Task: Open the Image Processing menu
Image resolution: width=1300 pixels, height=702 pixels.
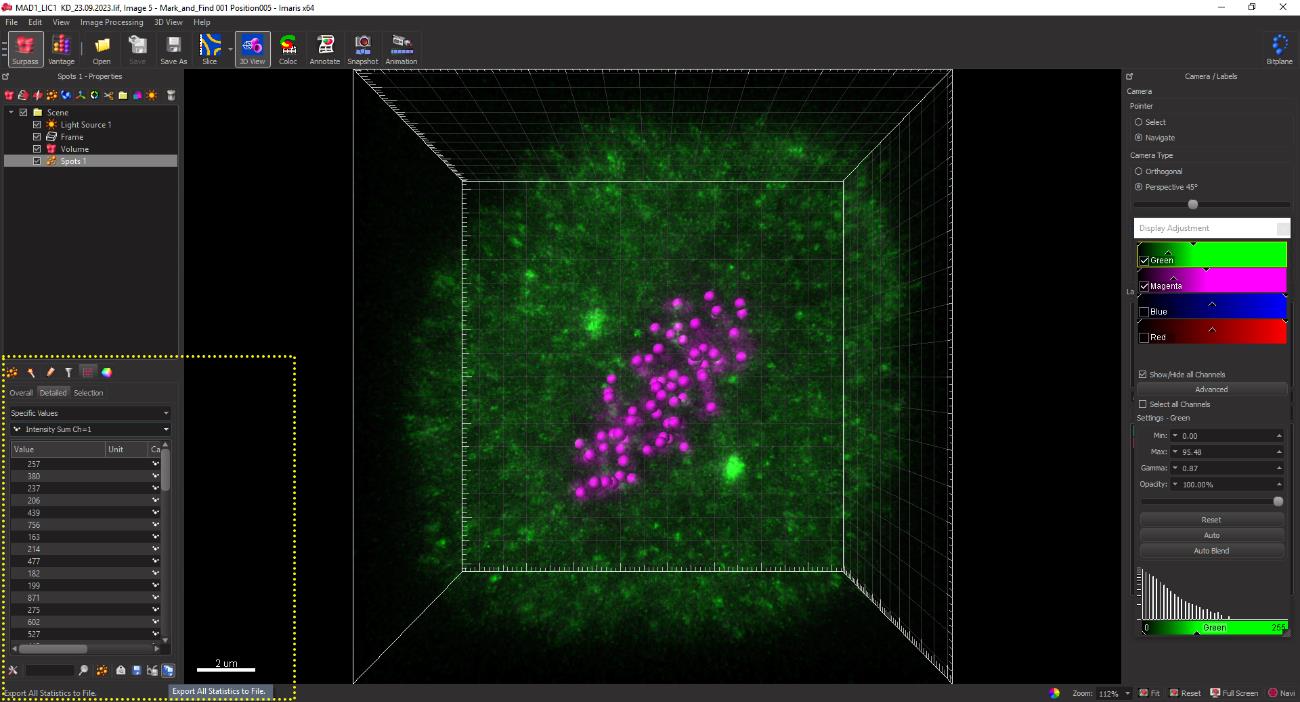Action: (111, 22)
